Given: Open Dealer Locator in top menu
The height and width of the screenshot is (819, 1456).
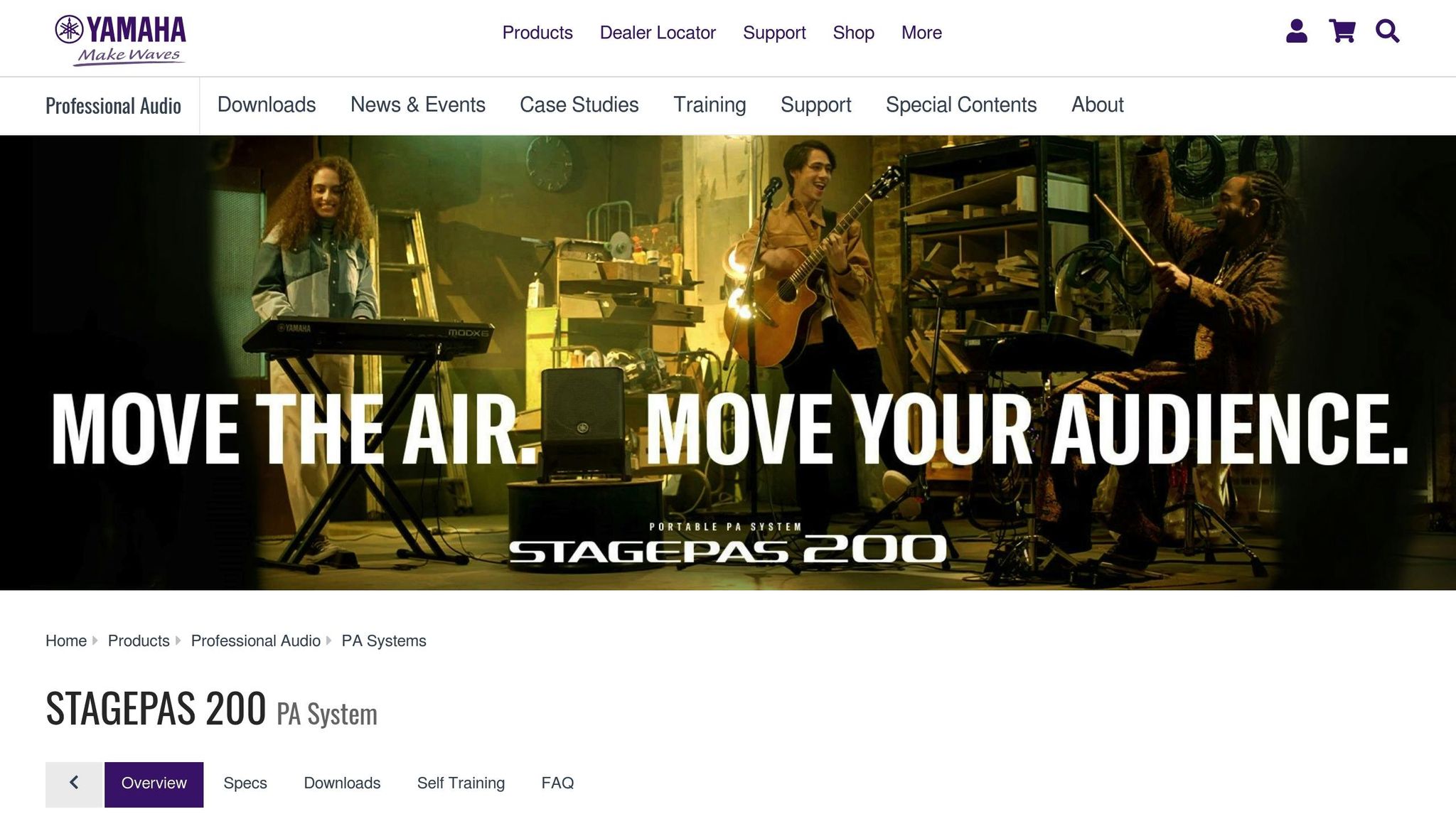Looking at the screenshot, I should [658, 33].
